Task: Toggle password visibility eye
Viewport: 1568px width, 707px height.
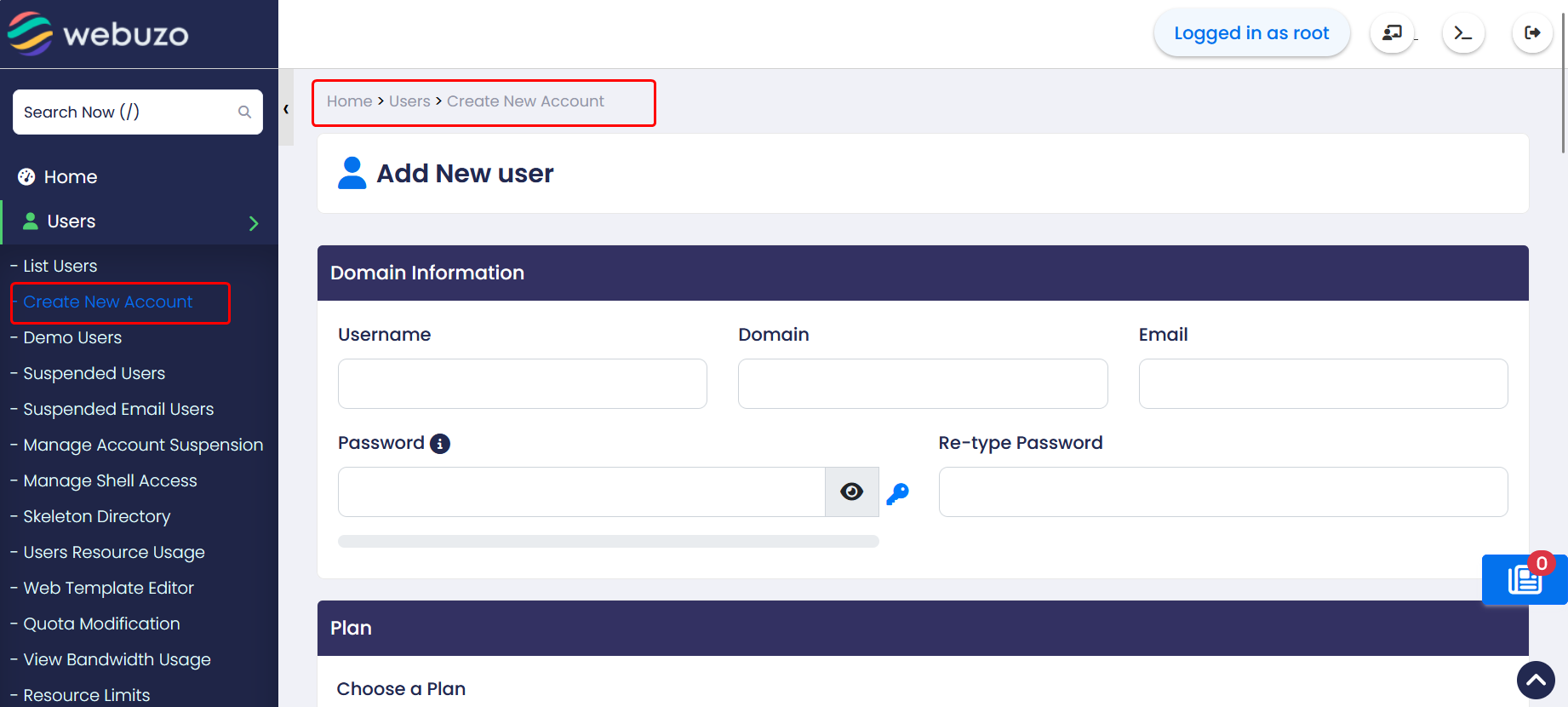Action: pos(851,491)
